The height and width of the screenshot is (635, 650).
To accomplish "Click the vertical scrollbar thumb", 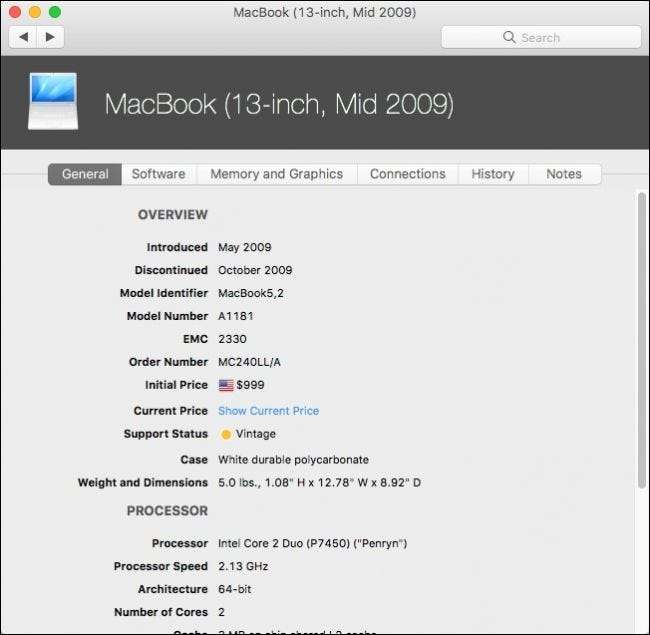I will (x=642, y=340).
